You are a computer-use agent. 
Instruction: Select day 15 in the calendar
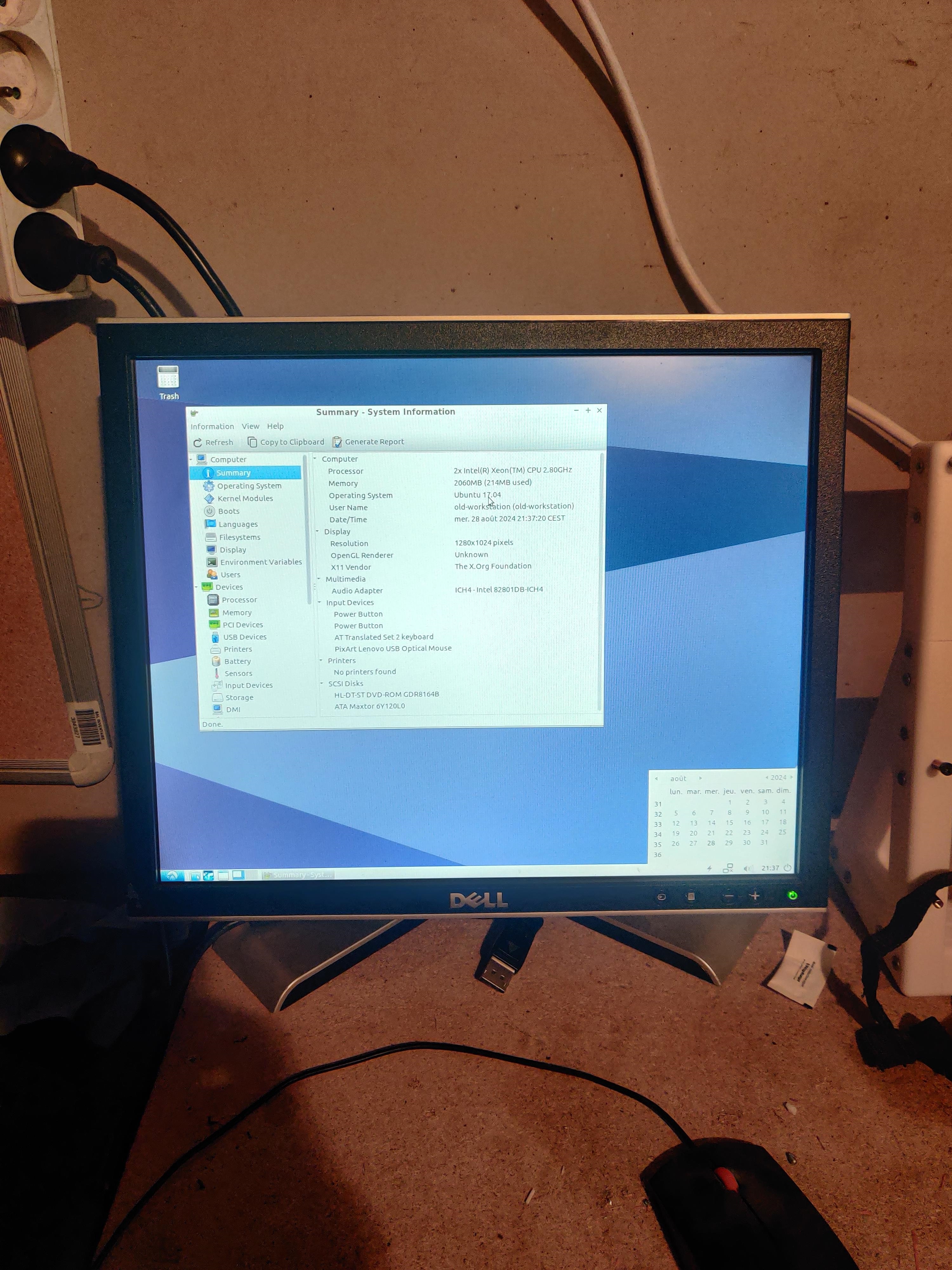729,823
